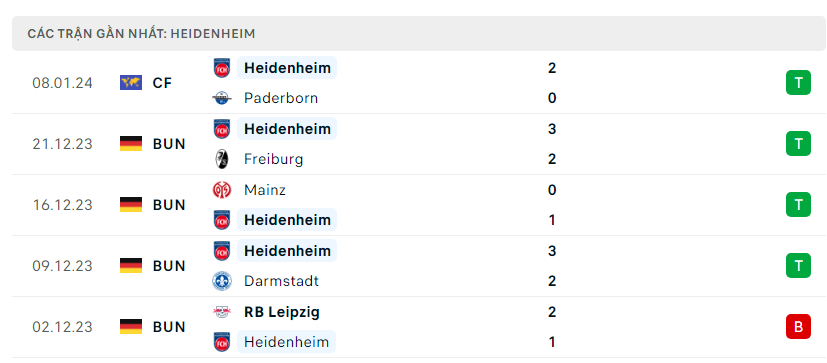This screenshot has height=363, width=827.
Task: Click BUN league label on 16.12.23 row
Action: pos(169,205)
